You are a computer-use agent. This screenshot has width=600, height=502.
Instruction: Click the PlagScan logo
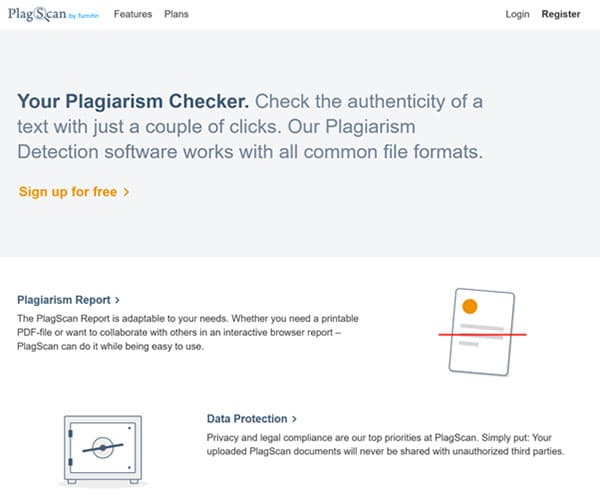(x=54, y=14)
